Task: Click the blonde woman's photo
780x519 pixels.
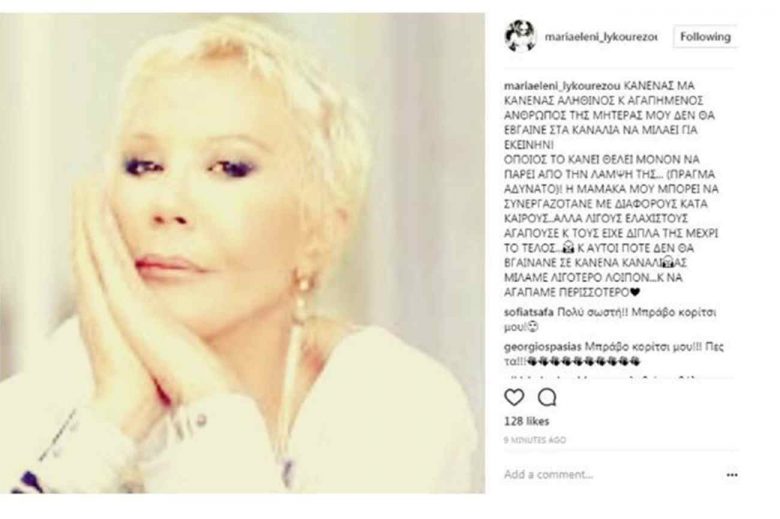Action: pyautogui.click(x=242, y=253)
